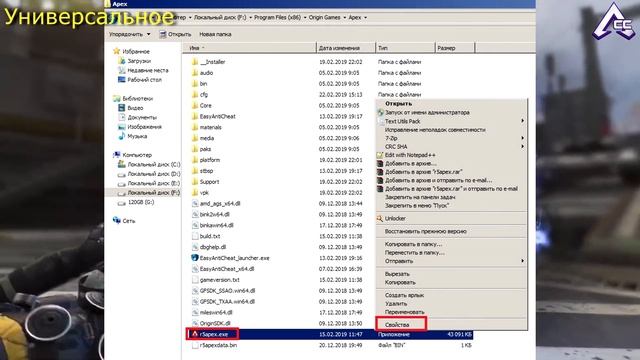
Task: Choose Свойства in the context menu
Action: point(397,325)
